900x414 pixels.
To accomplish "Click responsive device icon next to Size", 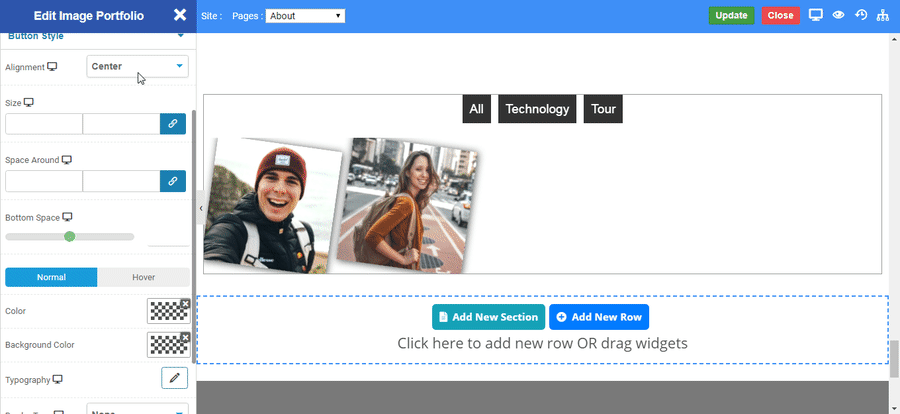I will click(29, 102).
